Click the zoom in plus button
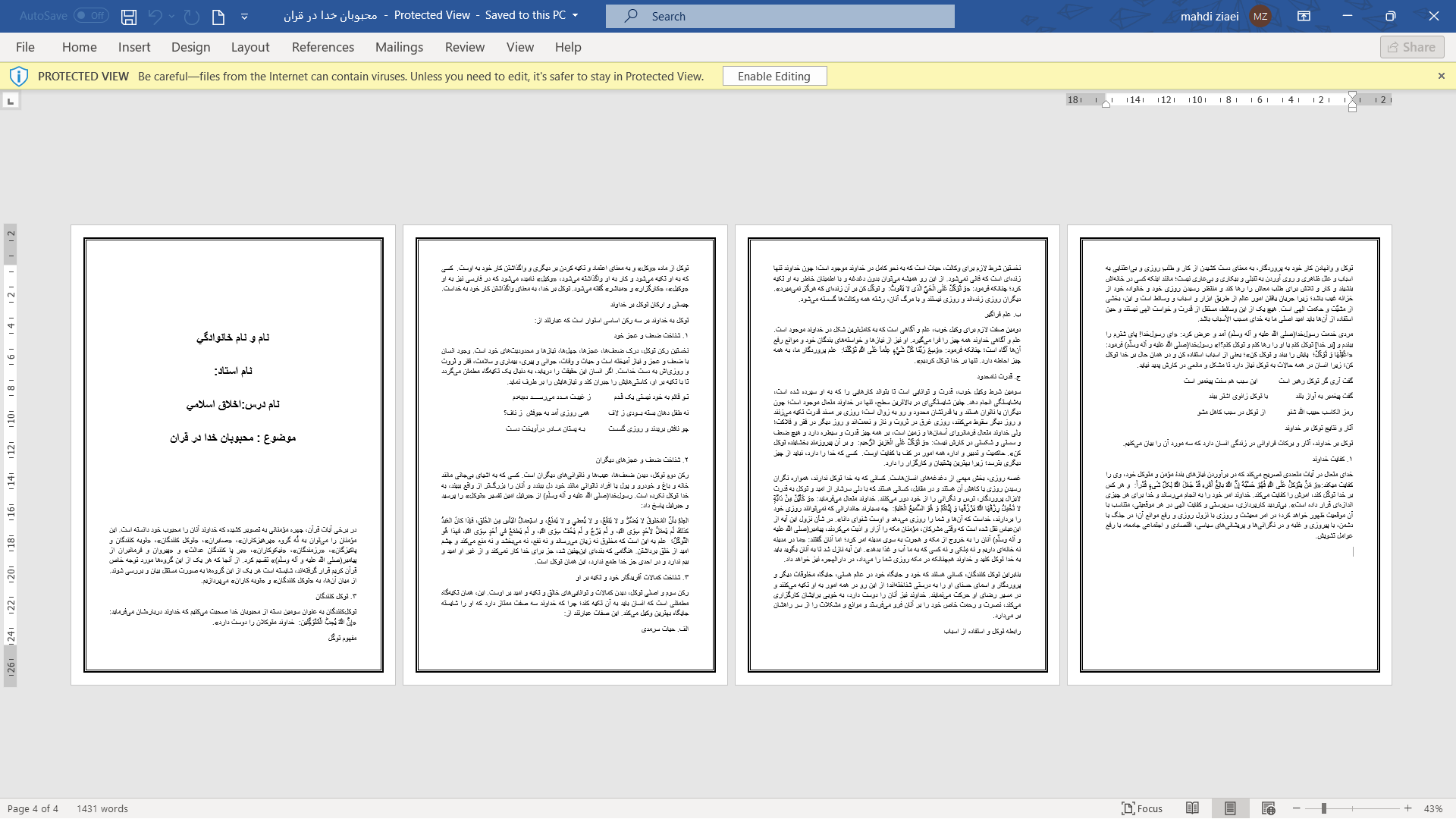1456x819 pixels. 1407,808
